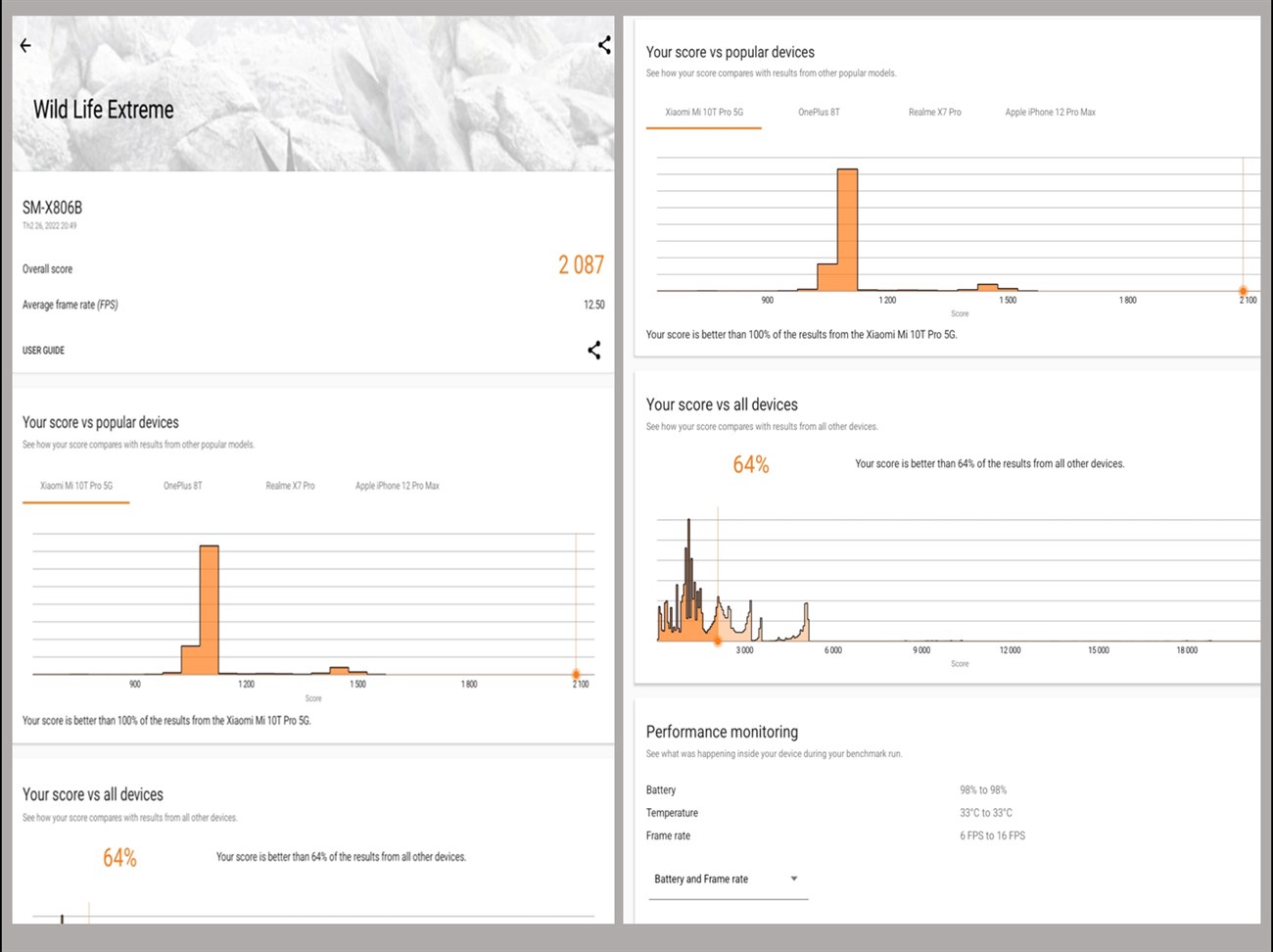Switch to Apple iPhone 12 Pro Max, right pane

tap(1050, 113)
